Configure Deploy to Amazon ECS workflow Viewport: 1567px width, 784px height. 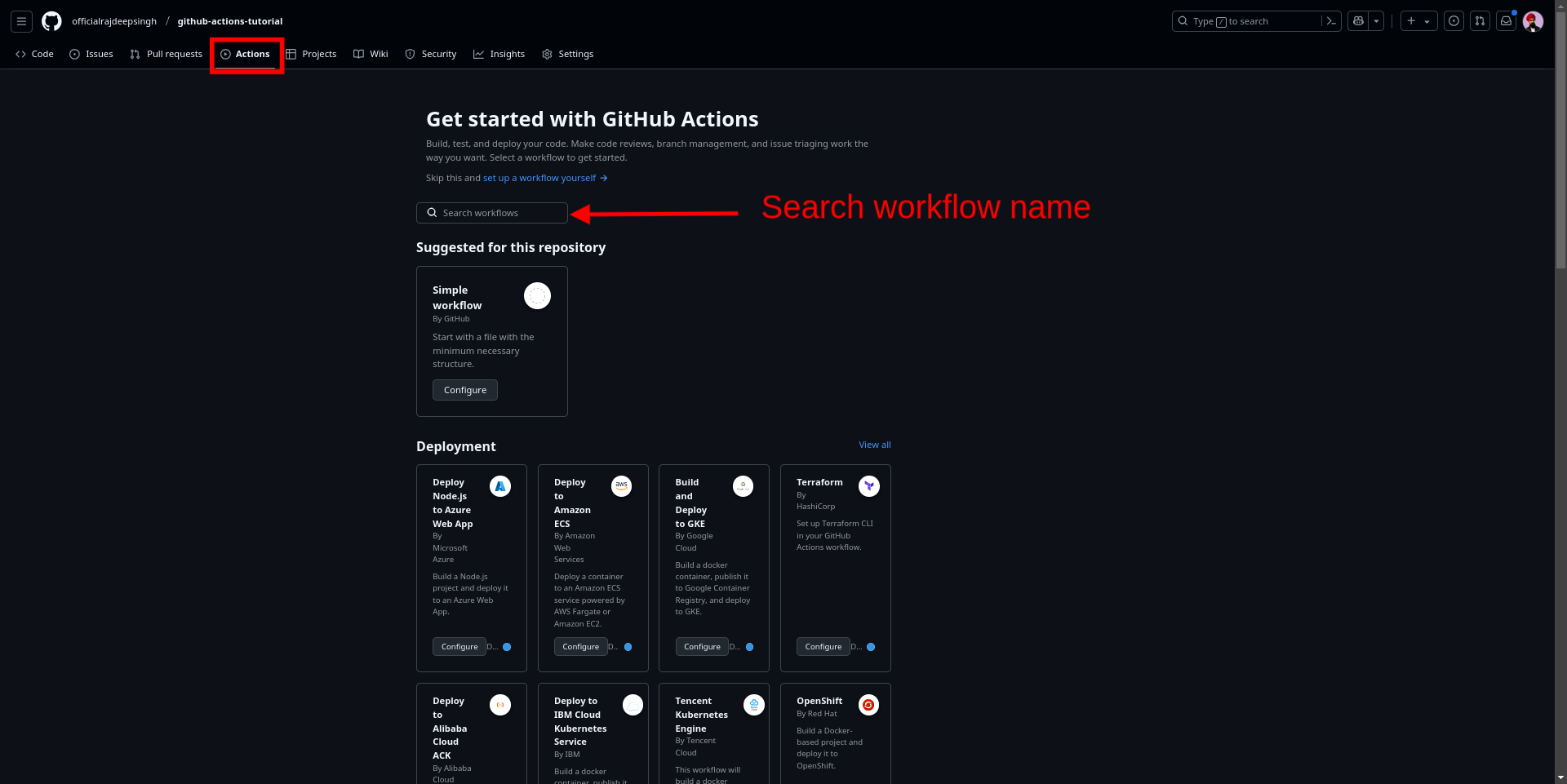[581, 647]
